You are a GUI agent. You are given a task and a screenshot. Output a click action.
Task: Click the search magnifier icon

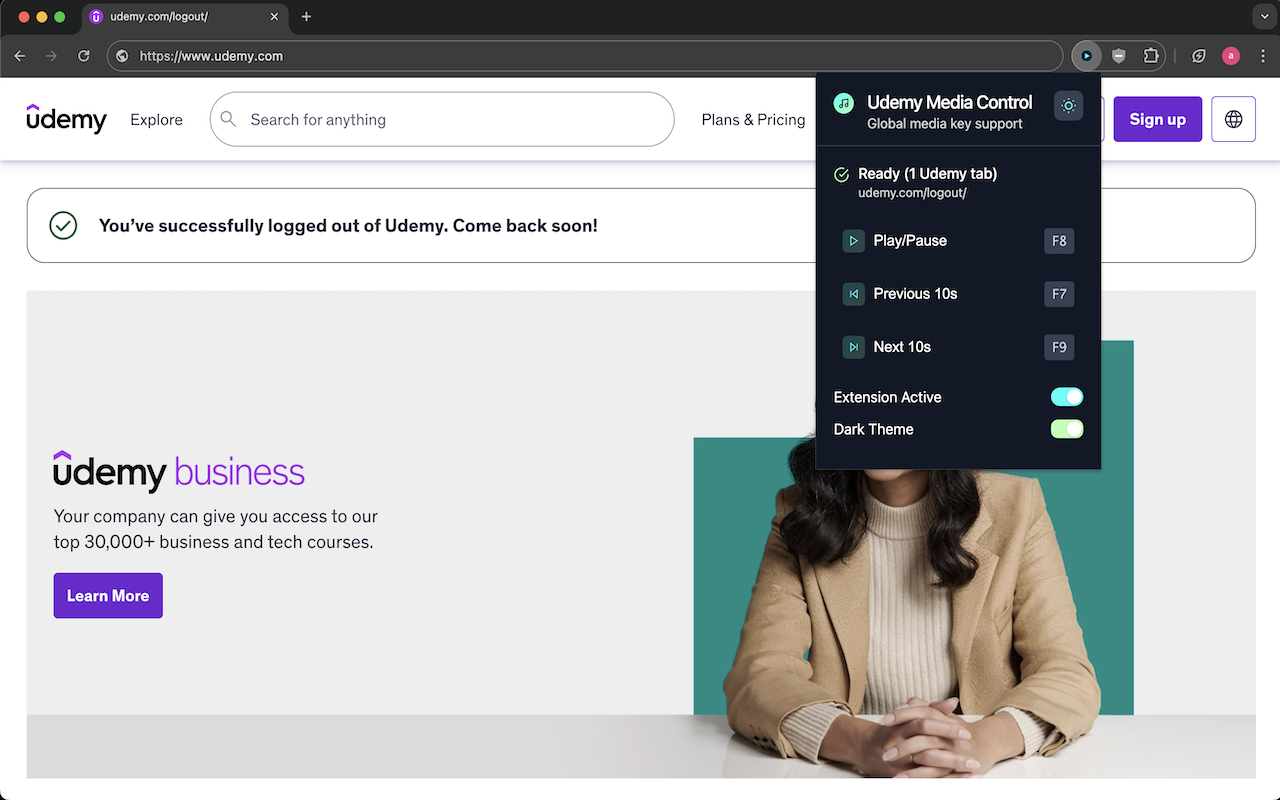229,119
